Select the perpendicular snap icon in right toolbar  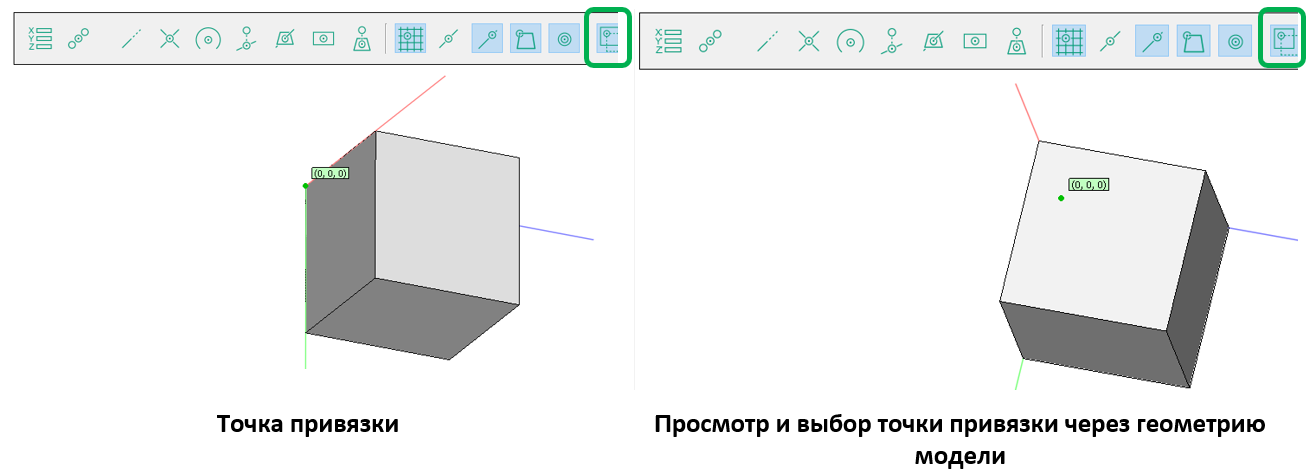[x=892, y=41]
